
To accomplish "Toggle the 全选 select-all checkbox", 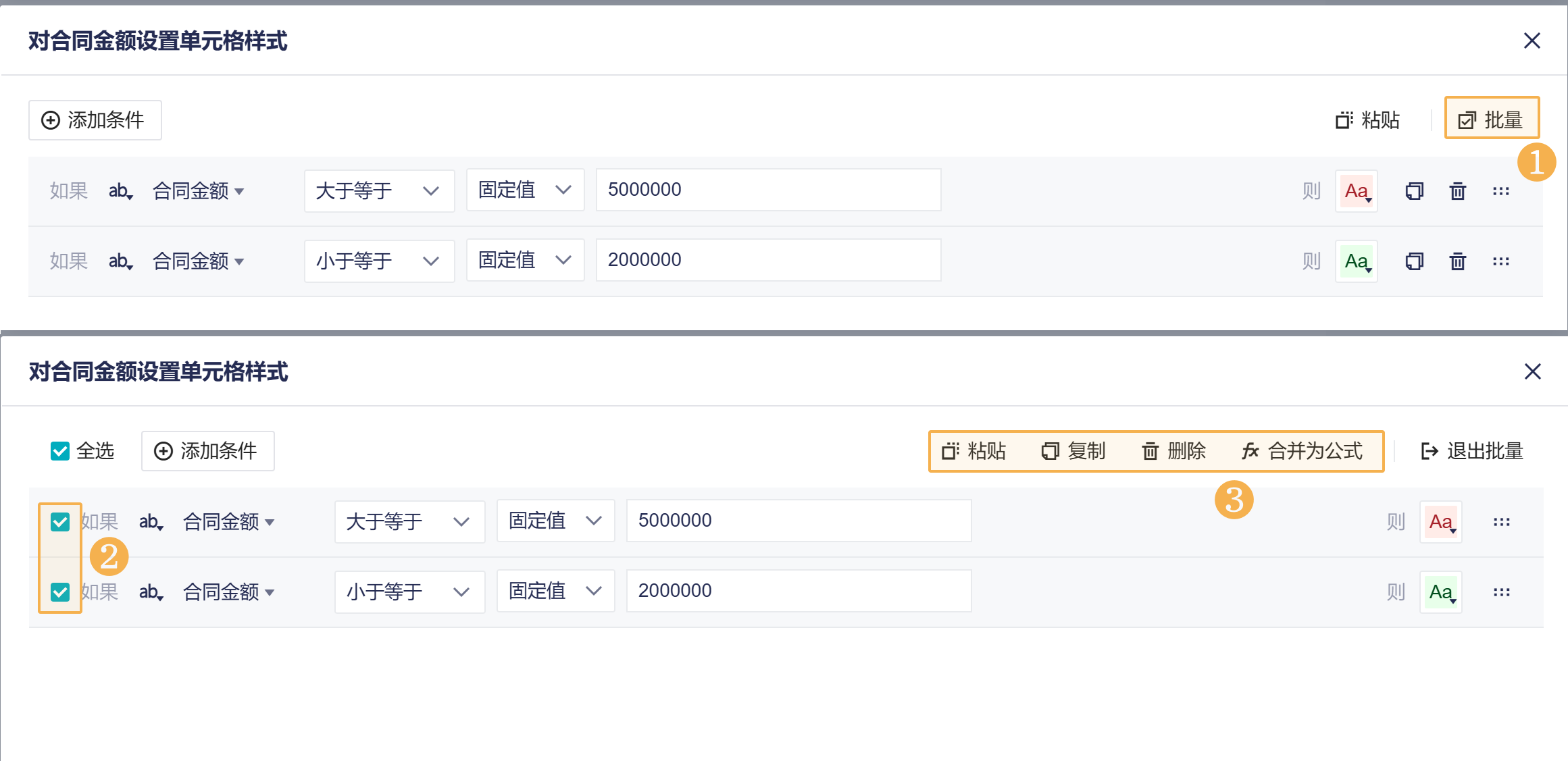I will 60,450.
